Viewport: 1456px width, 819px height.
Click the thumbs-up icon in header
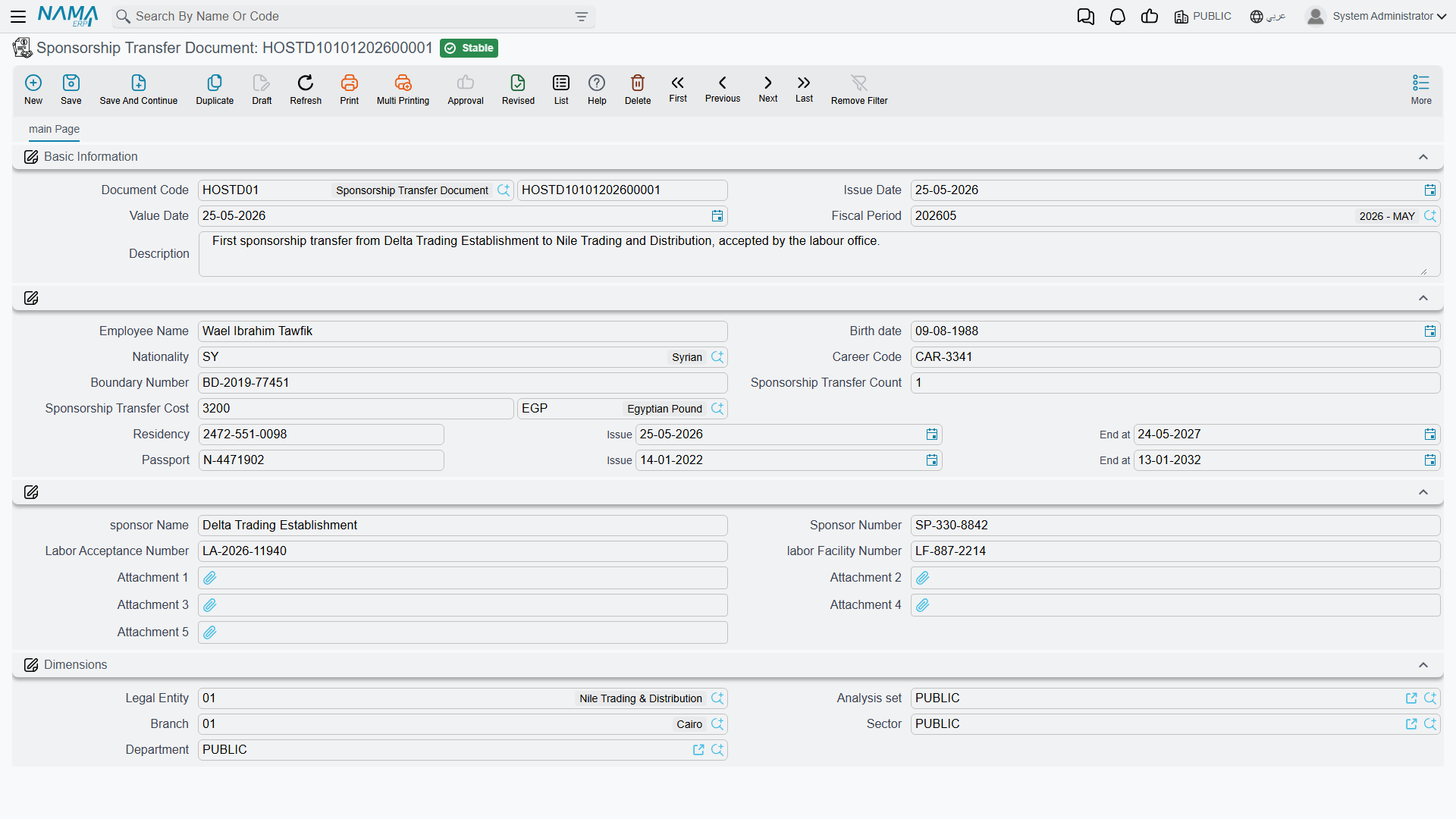pyautogui.click(x=1150, y=17)
